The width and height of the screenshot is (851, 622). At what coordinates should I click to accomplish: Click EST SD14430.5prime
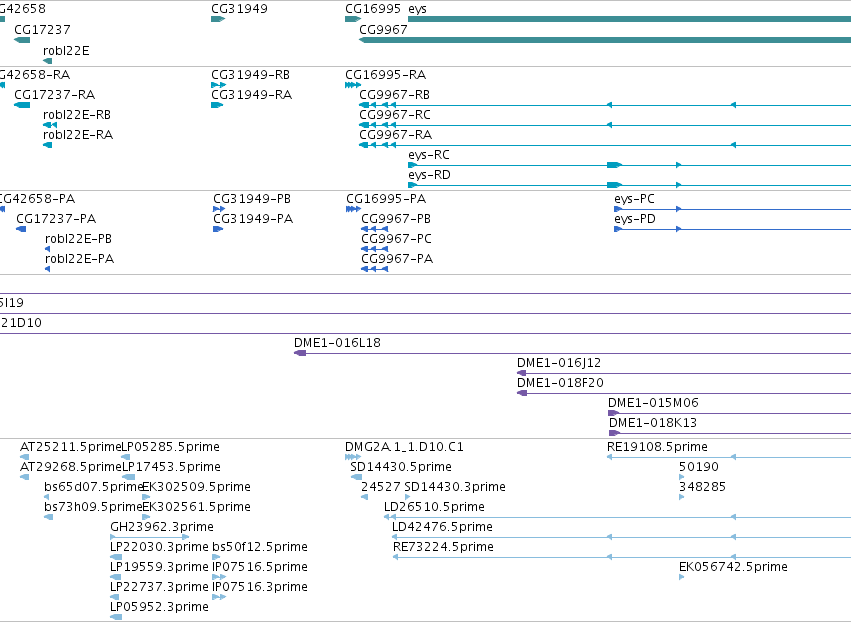(401, 467)
